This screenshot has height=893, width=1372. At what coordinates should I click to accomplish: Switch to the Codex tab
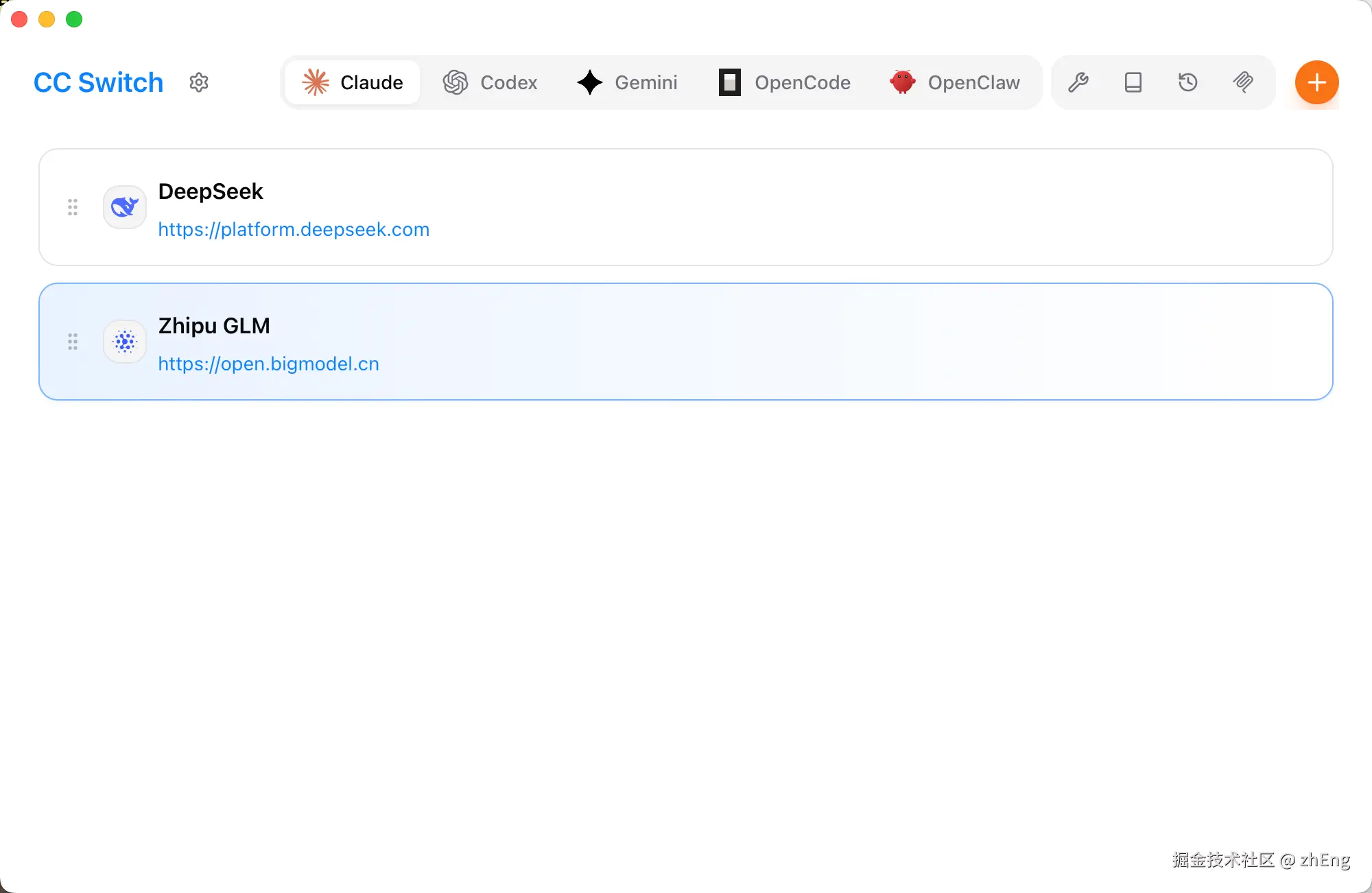(x=490, y=82)
